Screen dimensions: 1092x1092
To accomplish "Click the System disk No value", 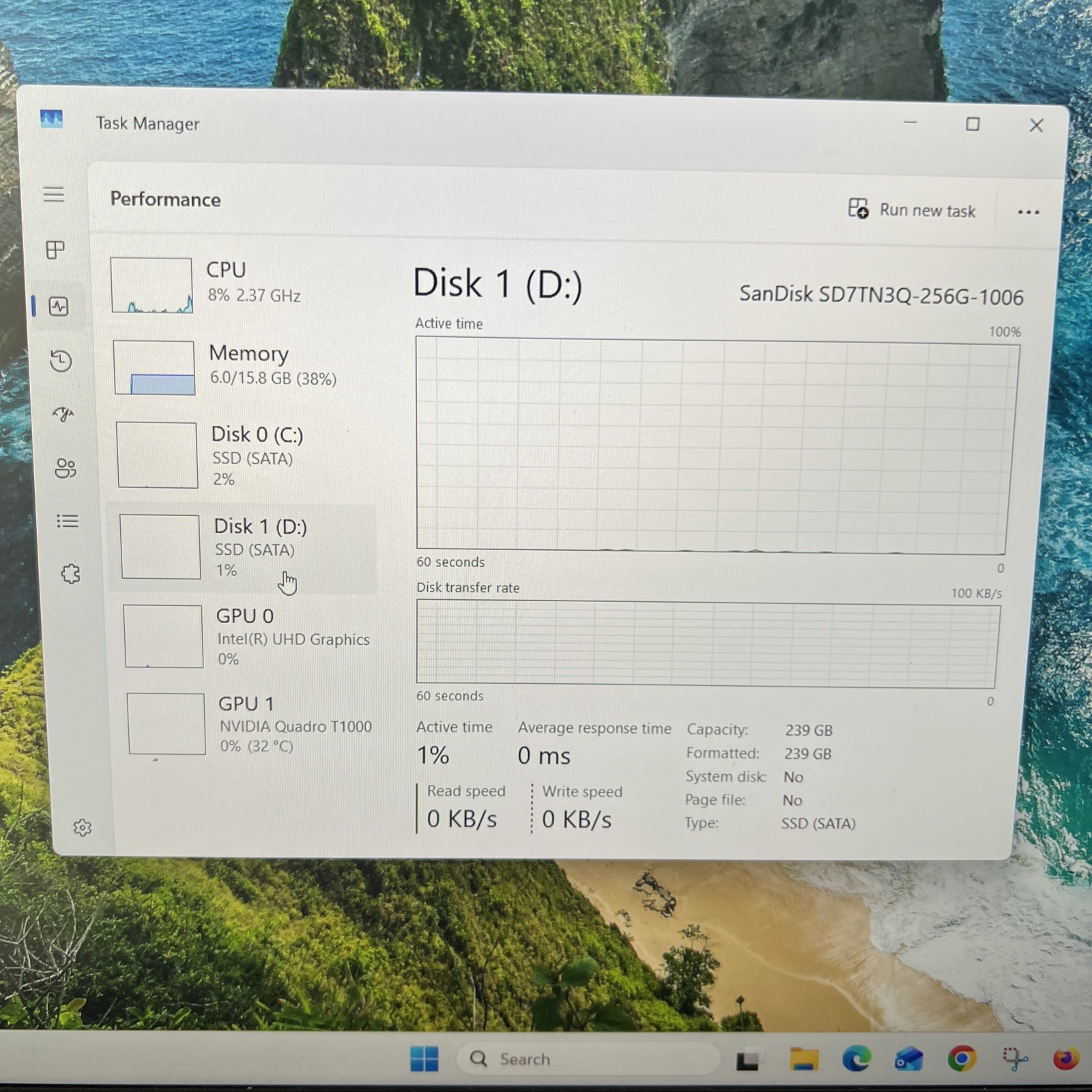I will [793, 777].
